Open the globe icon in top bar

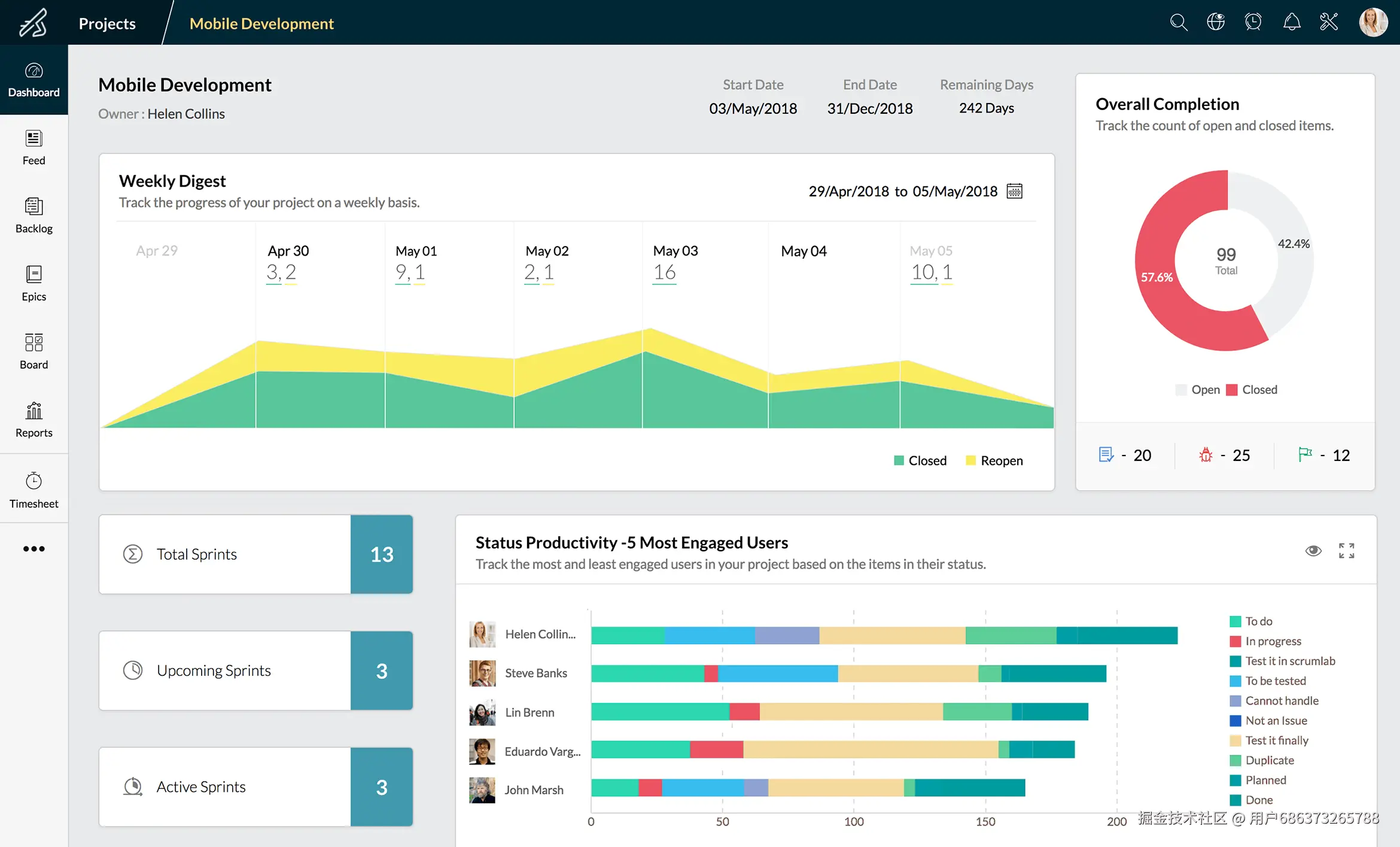1216,23
